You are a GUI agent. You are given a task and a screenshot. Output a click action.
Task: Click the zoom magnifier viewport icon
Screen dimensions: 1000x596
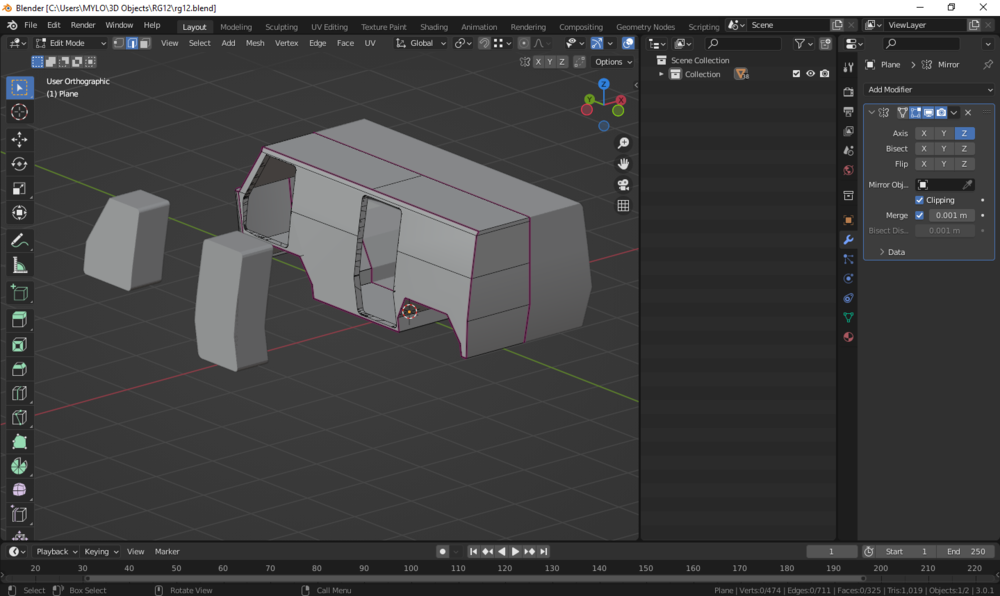point(623,143)
